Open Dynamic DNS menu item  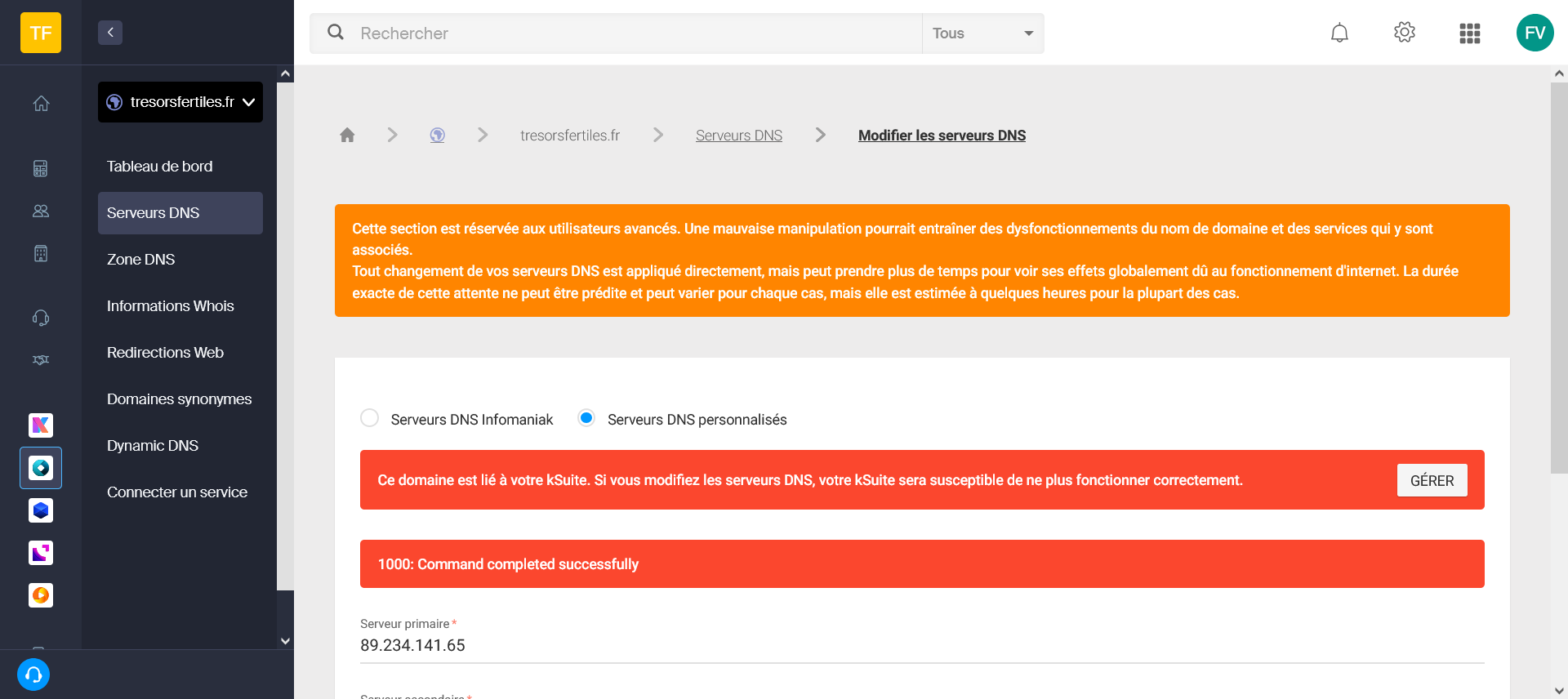click(x=180, y=446)
